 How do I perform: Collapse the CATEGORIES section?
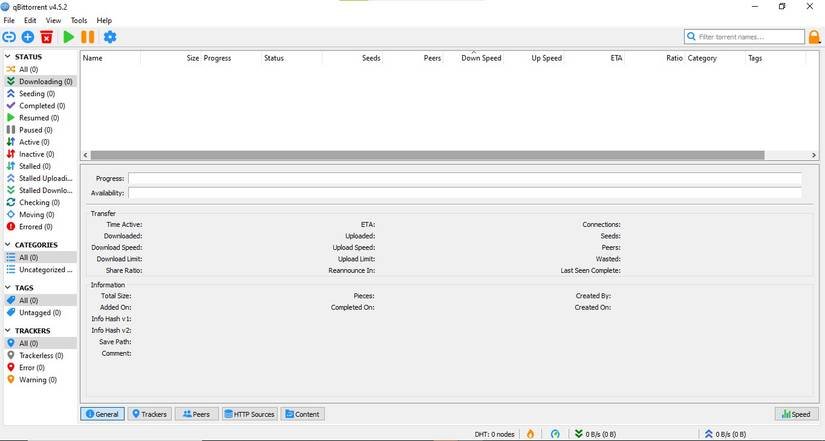tap(7, 245)
